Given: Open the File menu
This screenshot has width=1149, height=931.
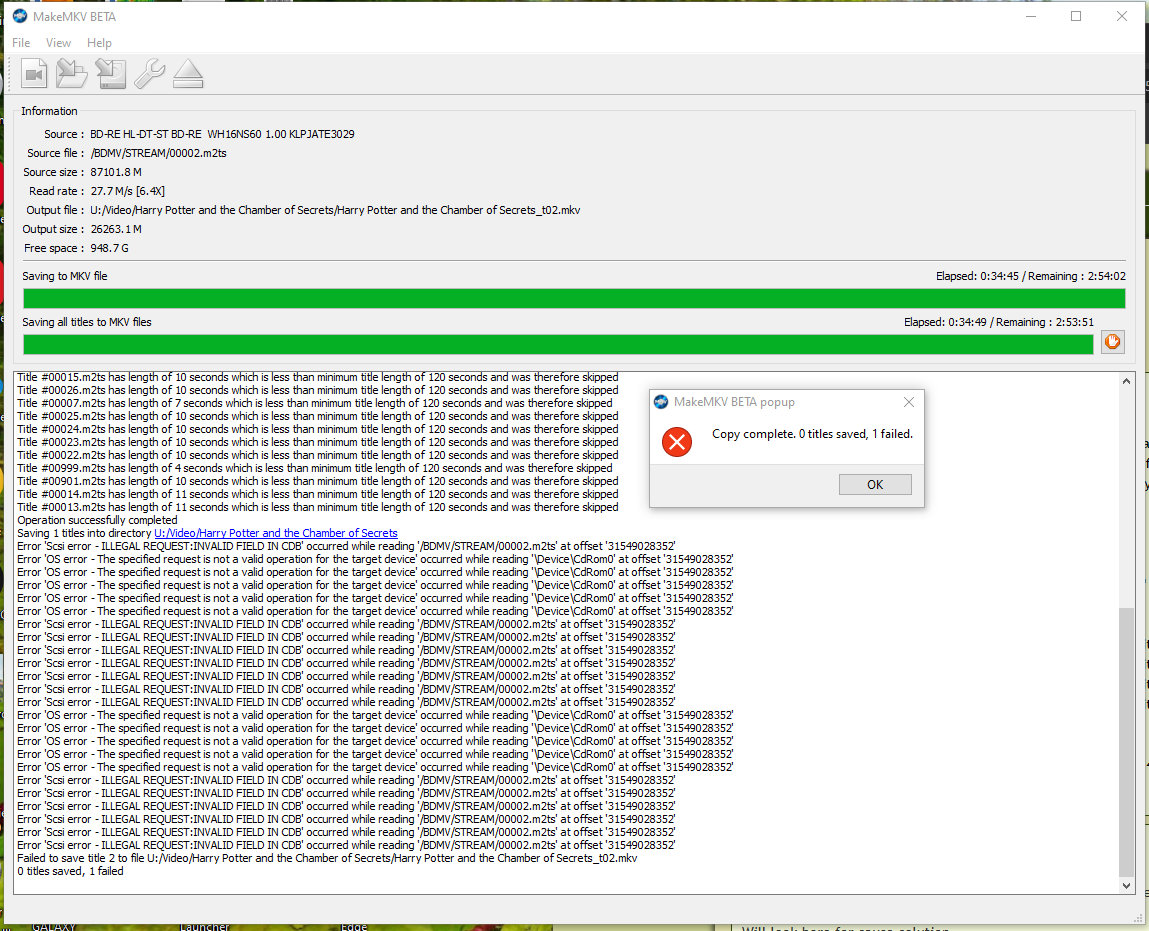Looking at the screenshot, I should [x=21, y=42].
